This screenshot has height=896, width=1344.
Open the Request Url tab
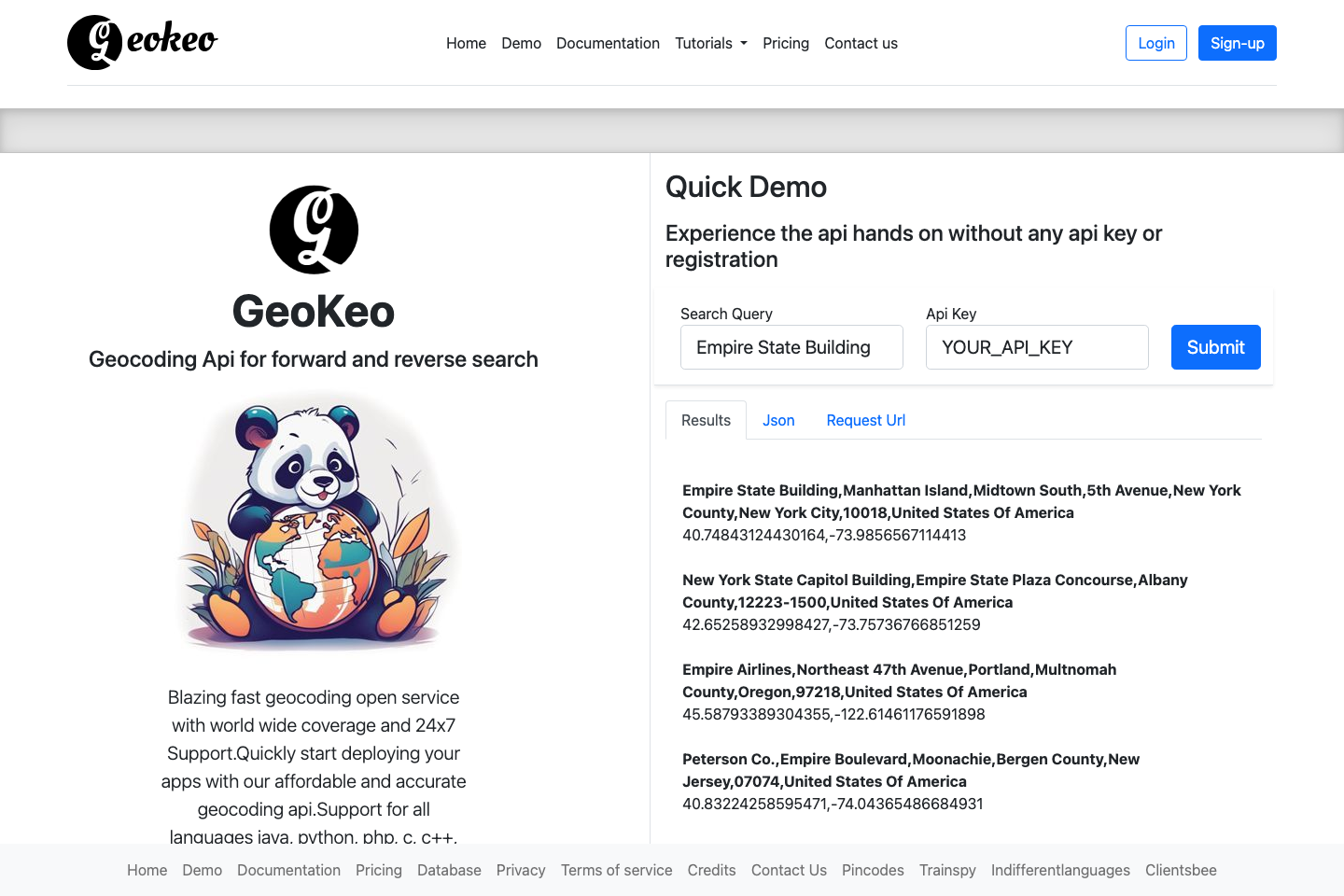[x=865, y=420]
